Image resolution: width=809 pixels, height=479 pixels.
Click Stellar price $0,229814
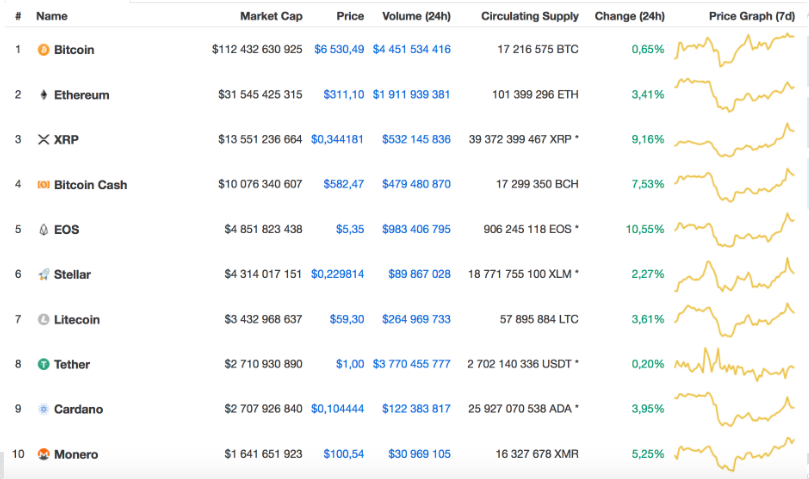tap(337, 274)
